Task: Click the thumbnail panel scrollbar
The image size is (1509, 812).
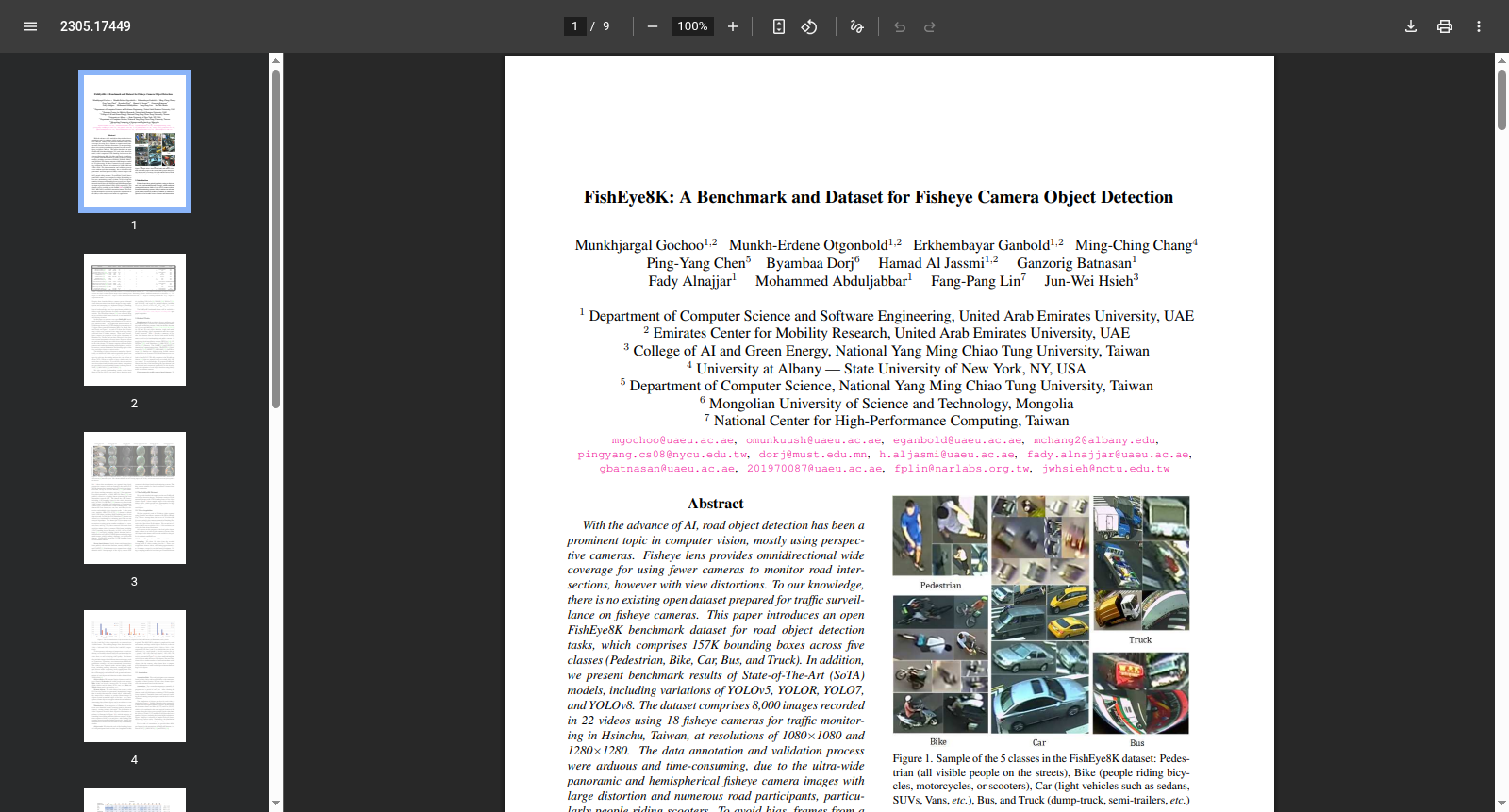Action: tap(275, 238)
